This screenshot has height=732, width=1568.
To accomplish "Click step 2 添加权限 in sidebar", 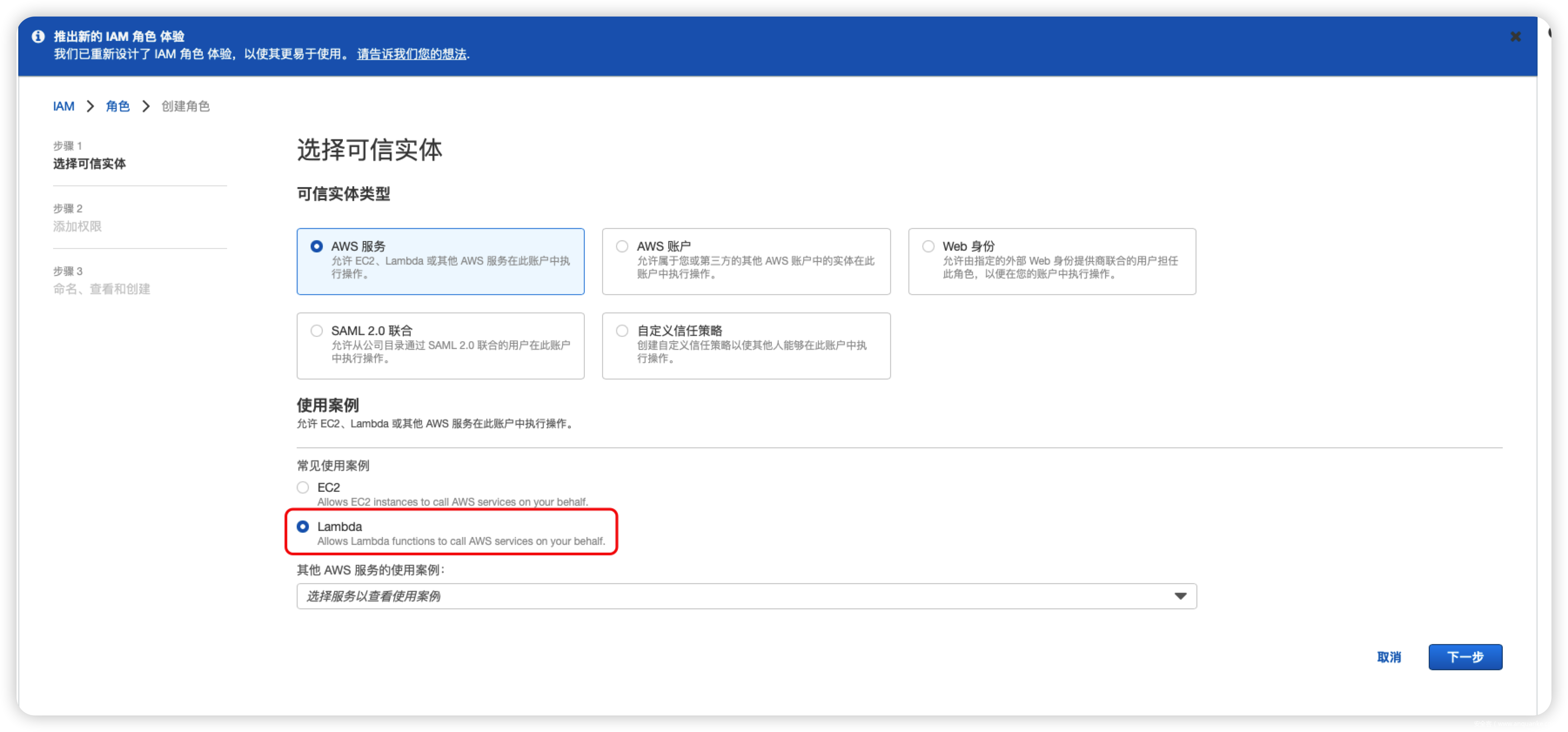I will click(x=77, y=227).
